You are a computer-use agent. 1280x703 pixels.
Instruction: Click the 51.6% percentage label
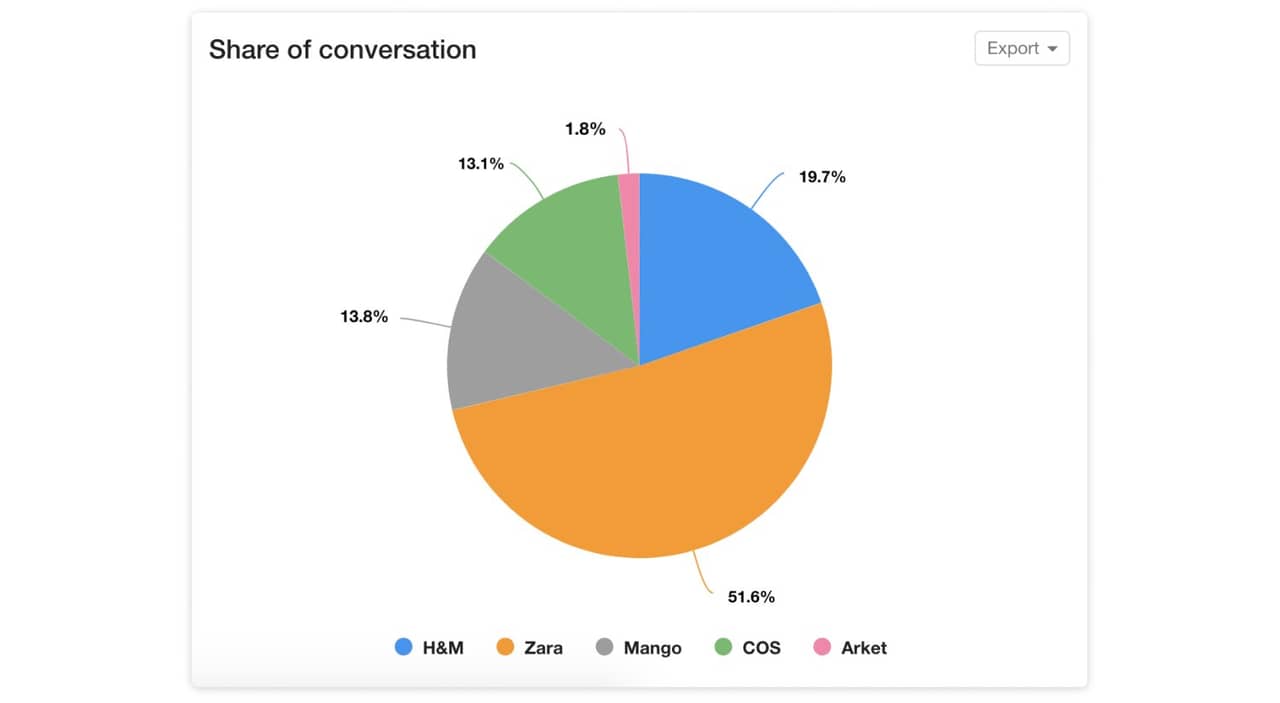(x=751, y=596)
